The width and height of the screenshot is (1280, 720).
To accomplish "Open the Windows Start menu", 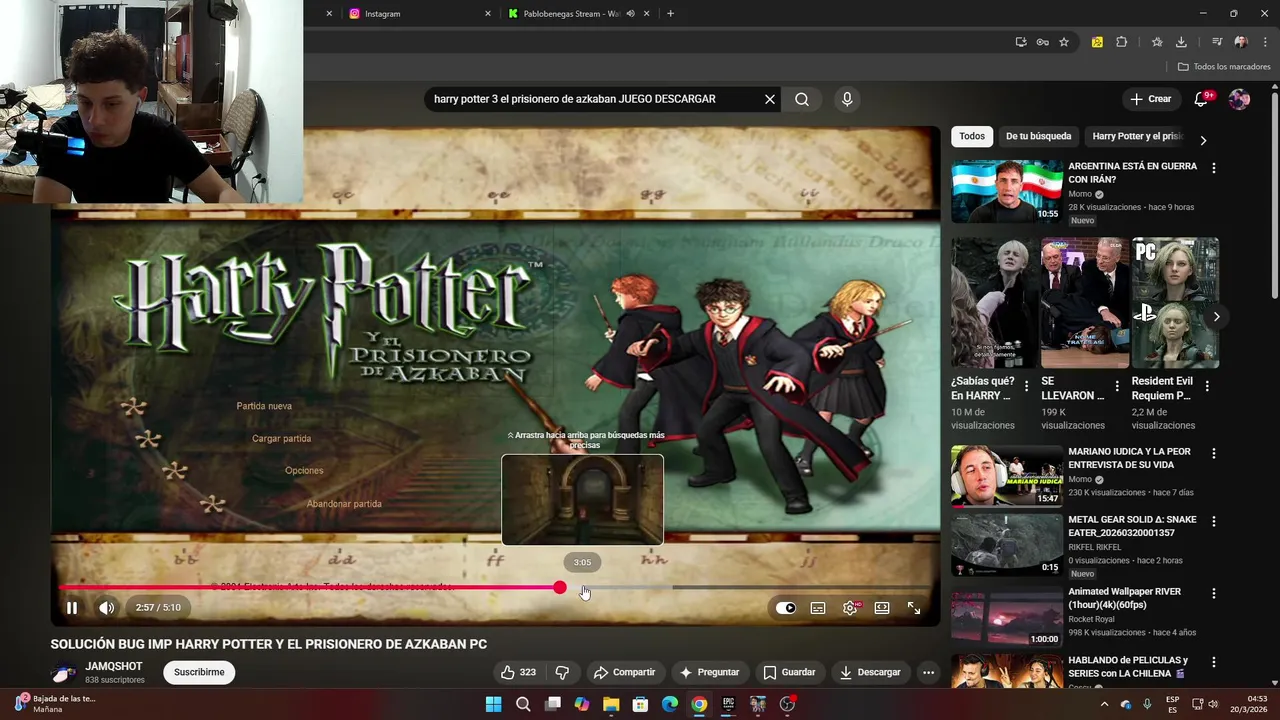I will click(493, 704).
